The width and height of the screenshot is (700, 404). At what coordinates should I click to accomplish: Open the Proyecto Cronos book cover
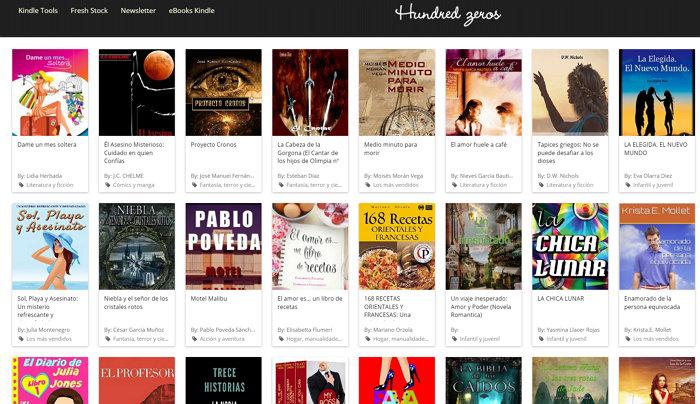224,92
